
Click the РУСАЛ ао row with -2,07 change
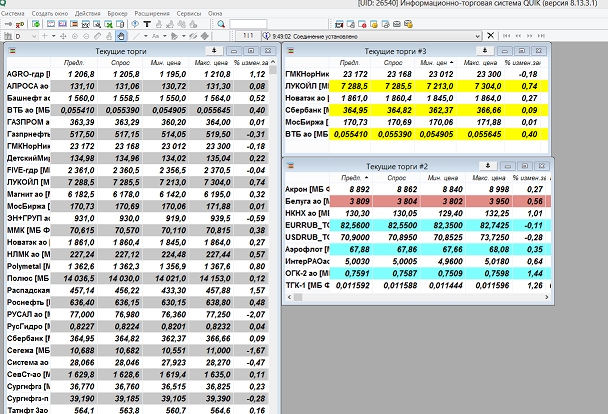coord(138,314)
